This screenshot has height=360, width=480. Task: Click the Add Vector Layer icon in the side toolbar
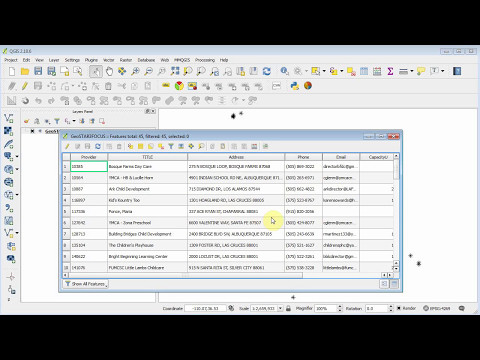coord(9,118)
